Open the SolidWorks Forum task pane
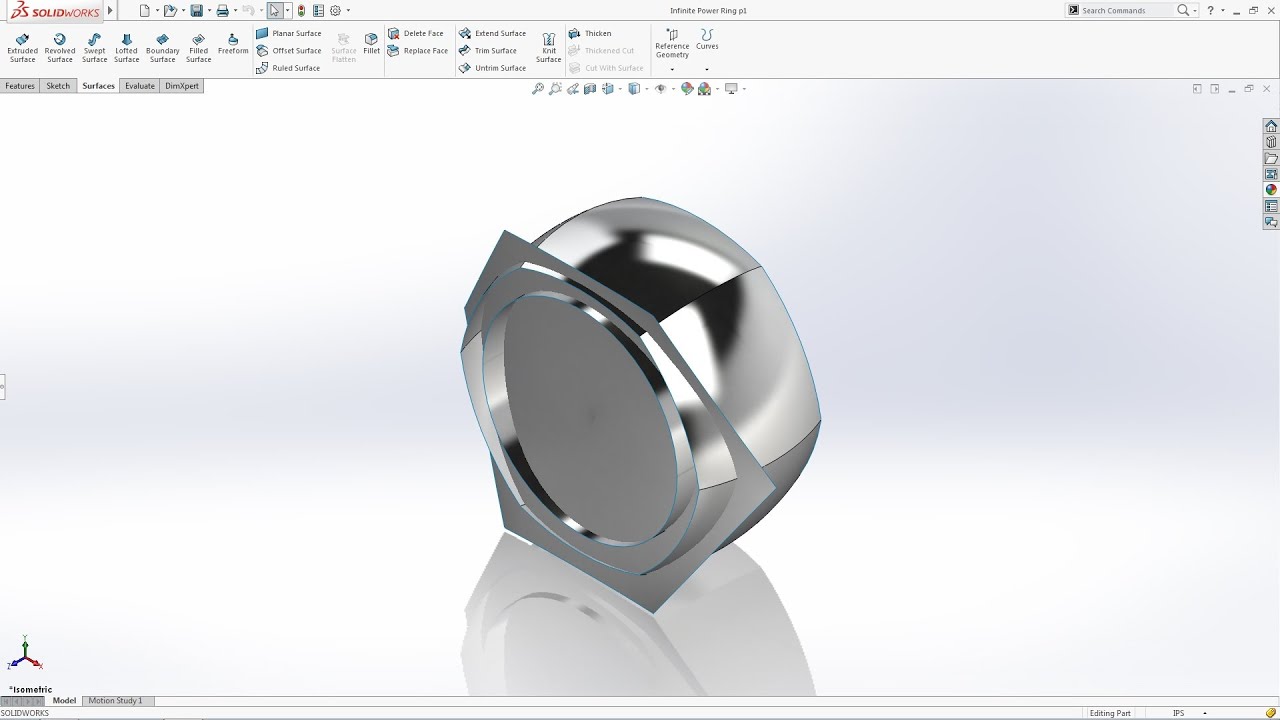 click(x=1271, y=222)
